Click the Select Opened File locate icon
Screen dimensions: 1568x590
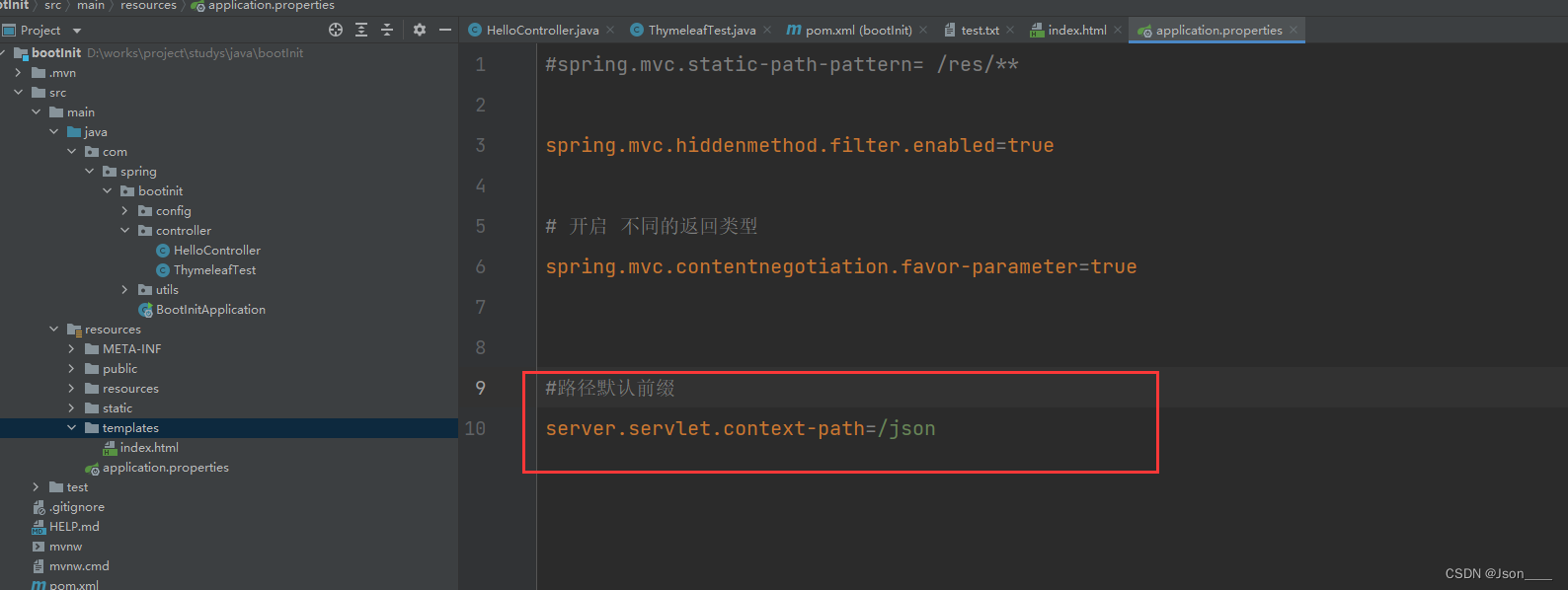coord(336,31)
